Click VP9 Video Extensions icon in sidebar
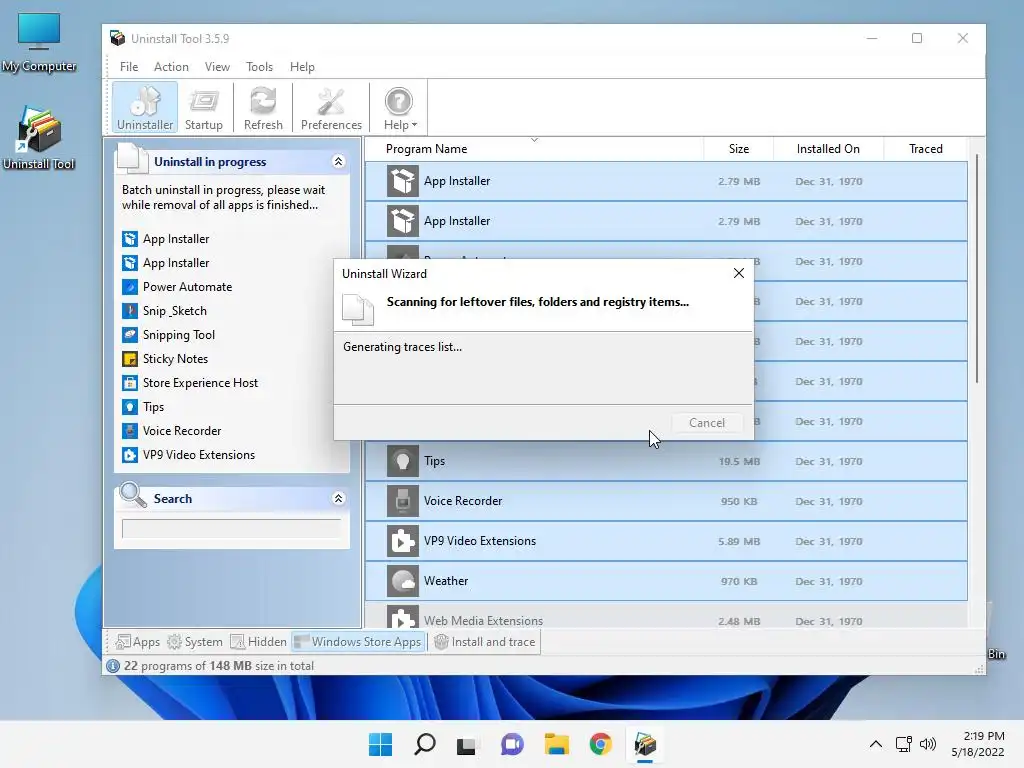 click(x=130, y=455)
